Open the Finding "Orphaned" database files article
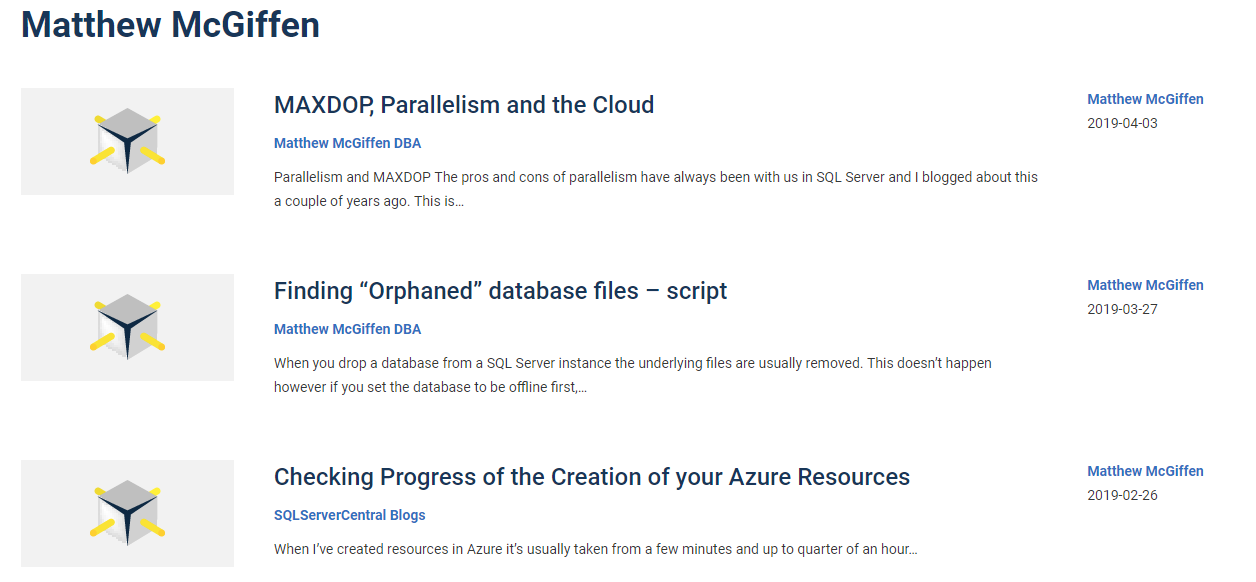The width and height of the screenshot is (1256, 582). 500,291
